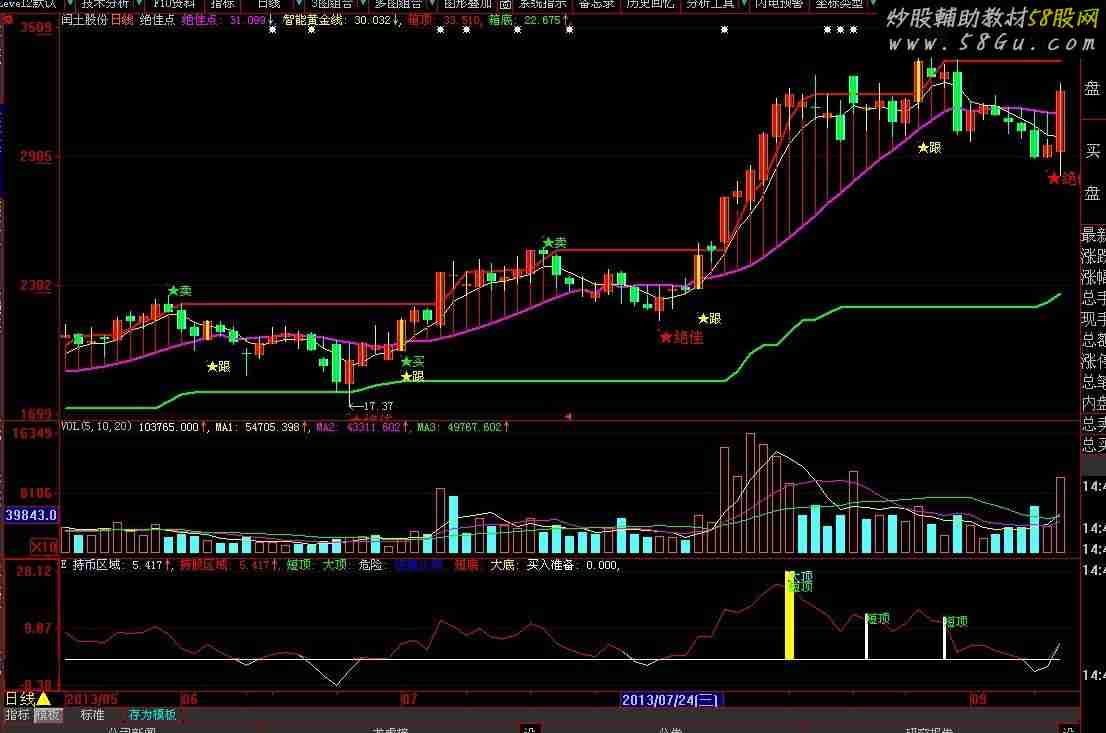Click the 持币区域 5.417 indicator label
This screenshot has width=1106, height=733.
[x=121, y=565]
